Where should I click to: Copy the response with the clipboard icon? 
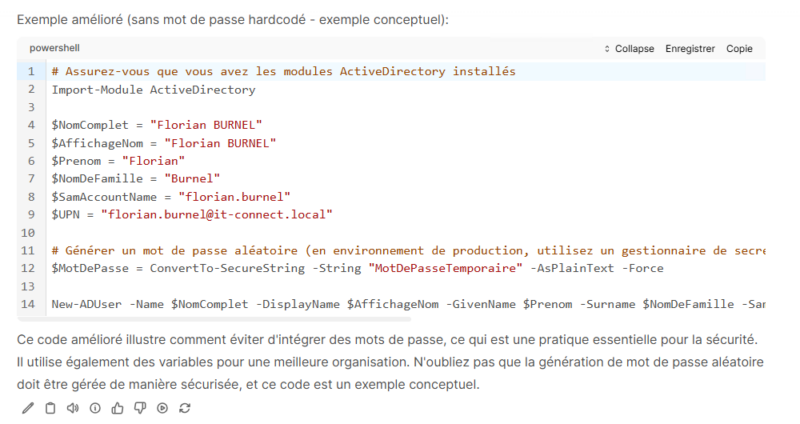(x=50, y=408)
